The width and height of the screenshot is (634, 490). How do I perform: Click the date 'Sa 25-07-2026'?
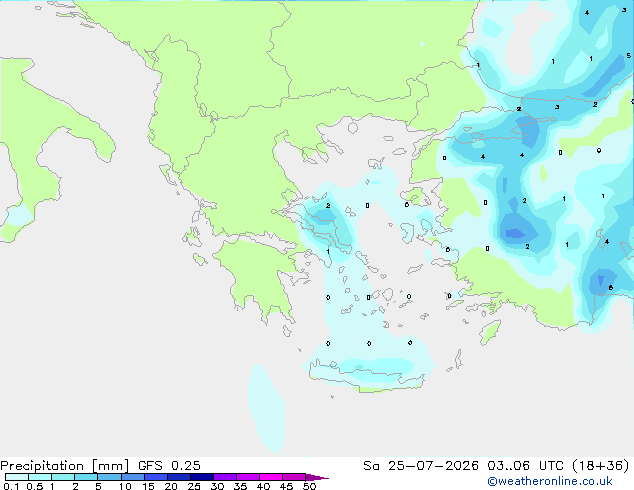click(x=421, y=466)
